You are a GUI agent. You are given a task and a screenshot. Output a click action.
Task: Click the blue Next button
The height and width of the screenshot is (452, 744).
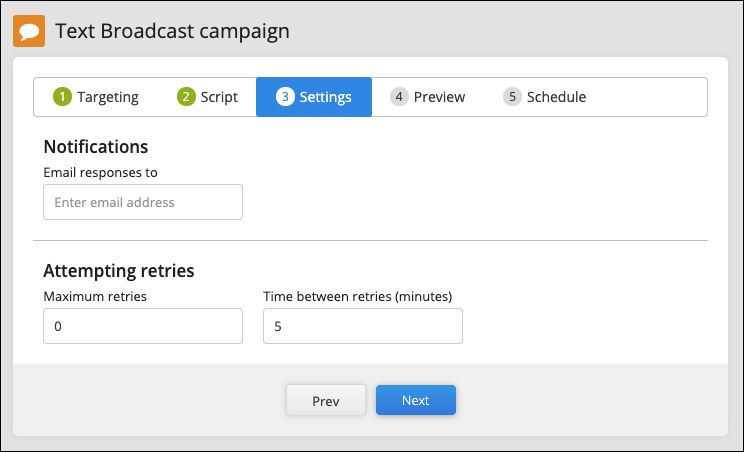(416, 400)
